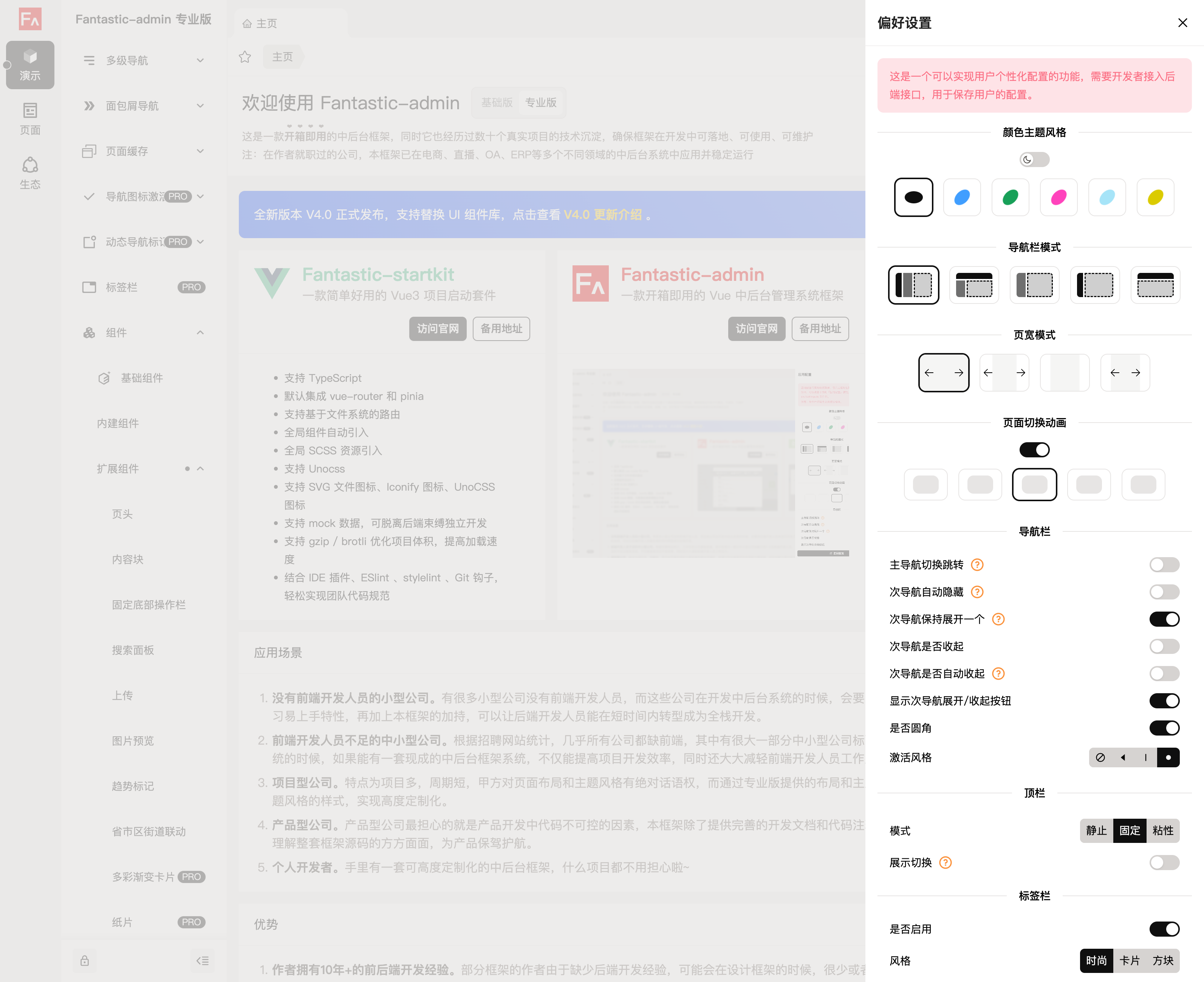Viewport: 1204px width, 982px height.
Task: Pick the pink theme color swatch
Action: click(1059, 197)
